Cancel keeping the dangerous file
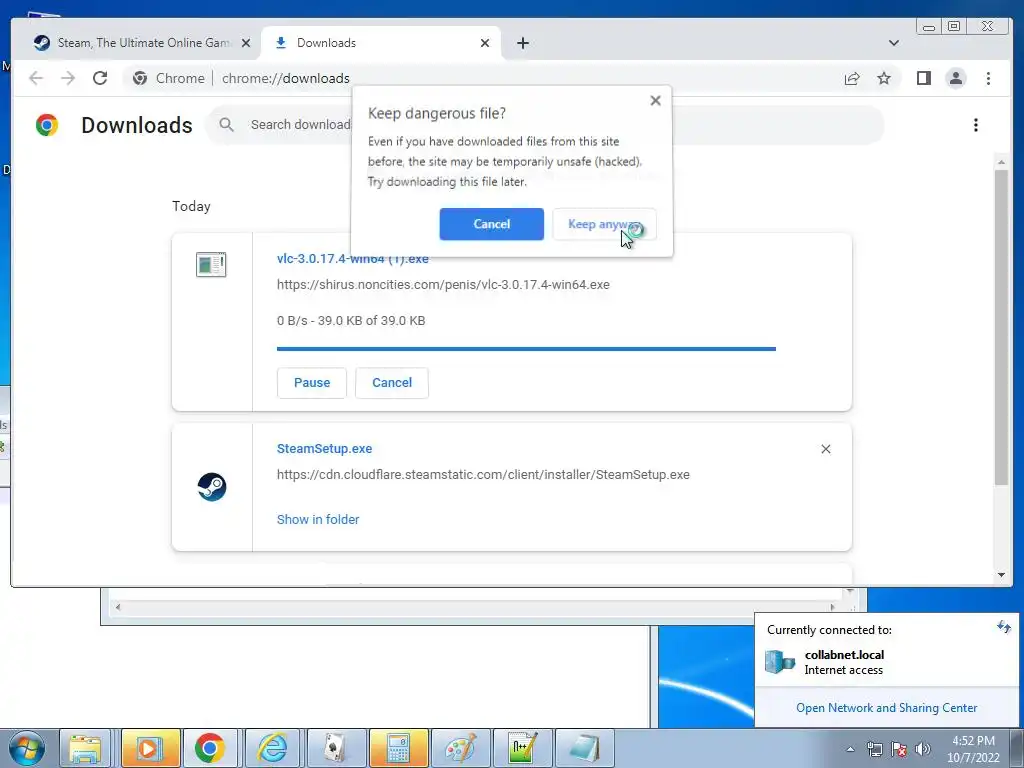This screenshot has height=768, width=1024. click(x=492, y=224)
